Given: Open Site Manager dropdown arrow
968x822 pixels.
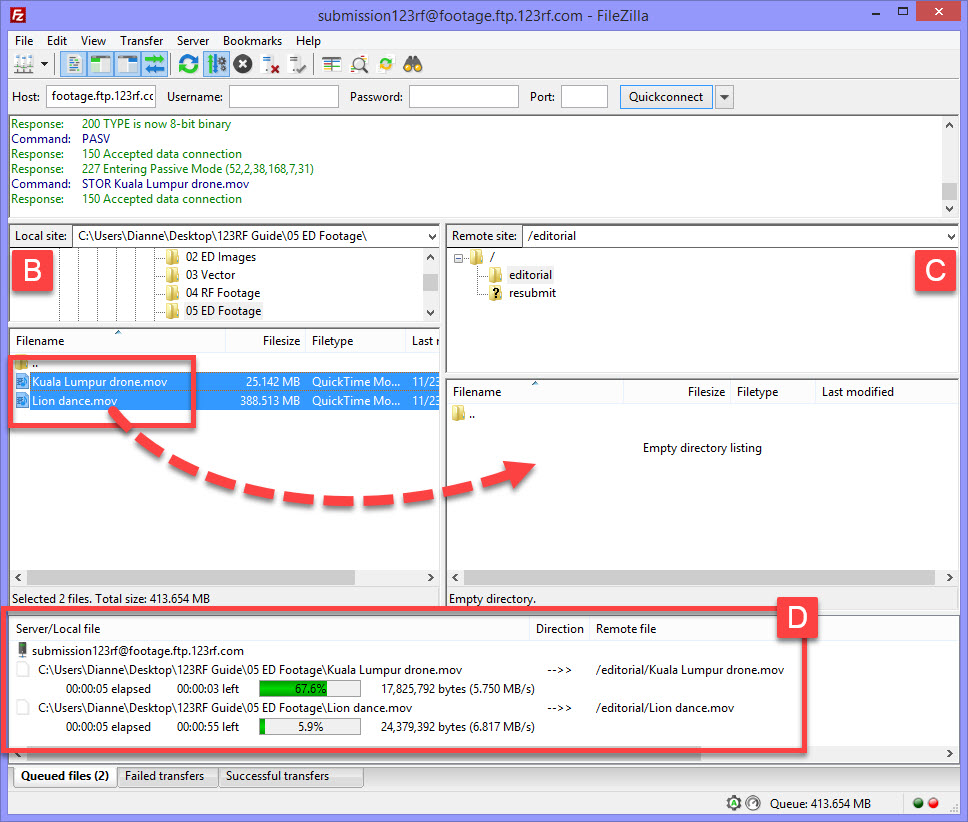Looking at the screenshot, I should click(44, 64).
